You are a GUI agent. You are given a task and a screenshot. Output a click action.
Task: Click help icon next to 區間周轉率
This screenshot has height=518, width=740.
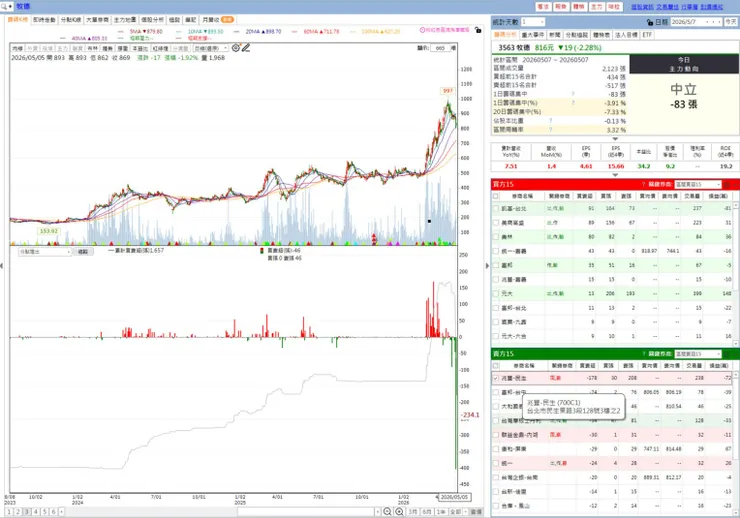(550, 129)
